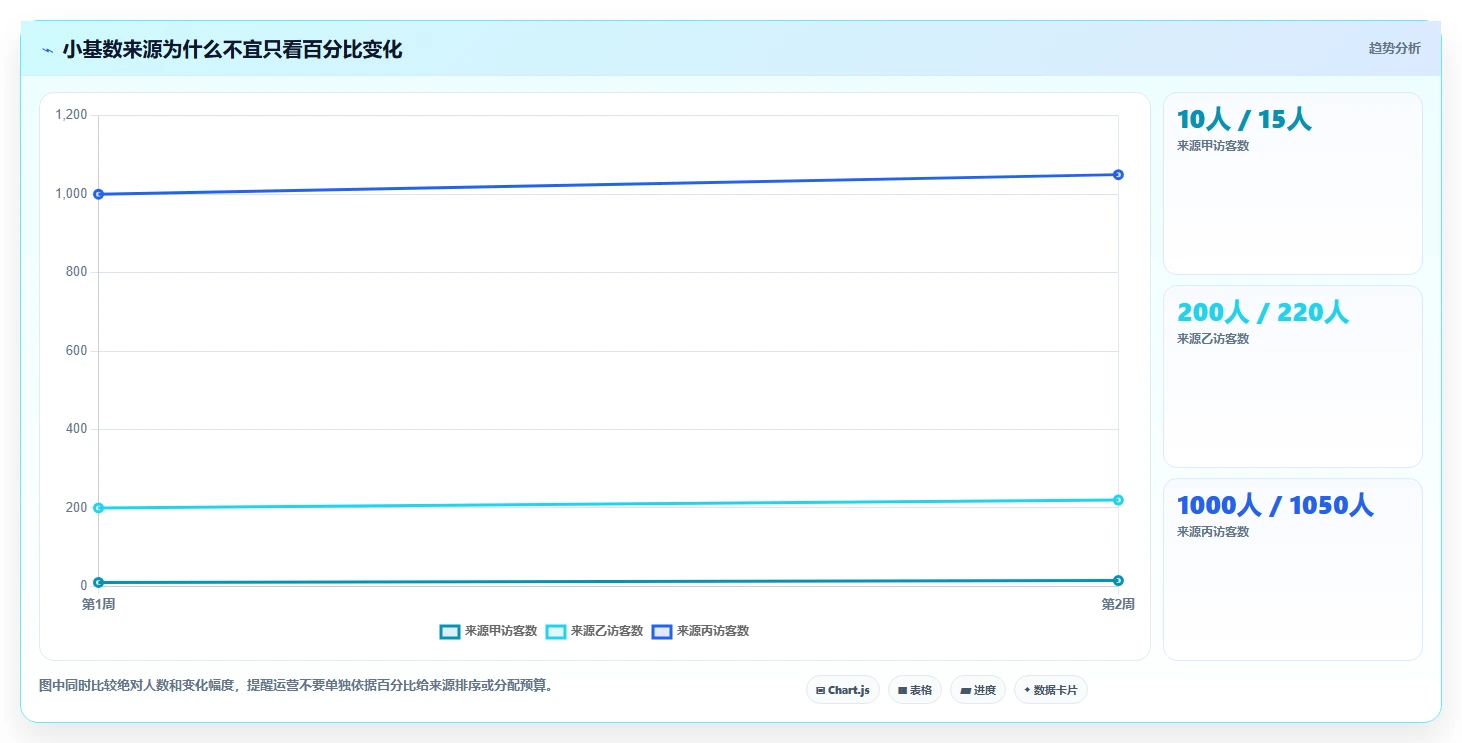Click the 第1周 axis label
Screen dimensions: 1462x743
tap(98, 605)
